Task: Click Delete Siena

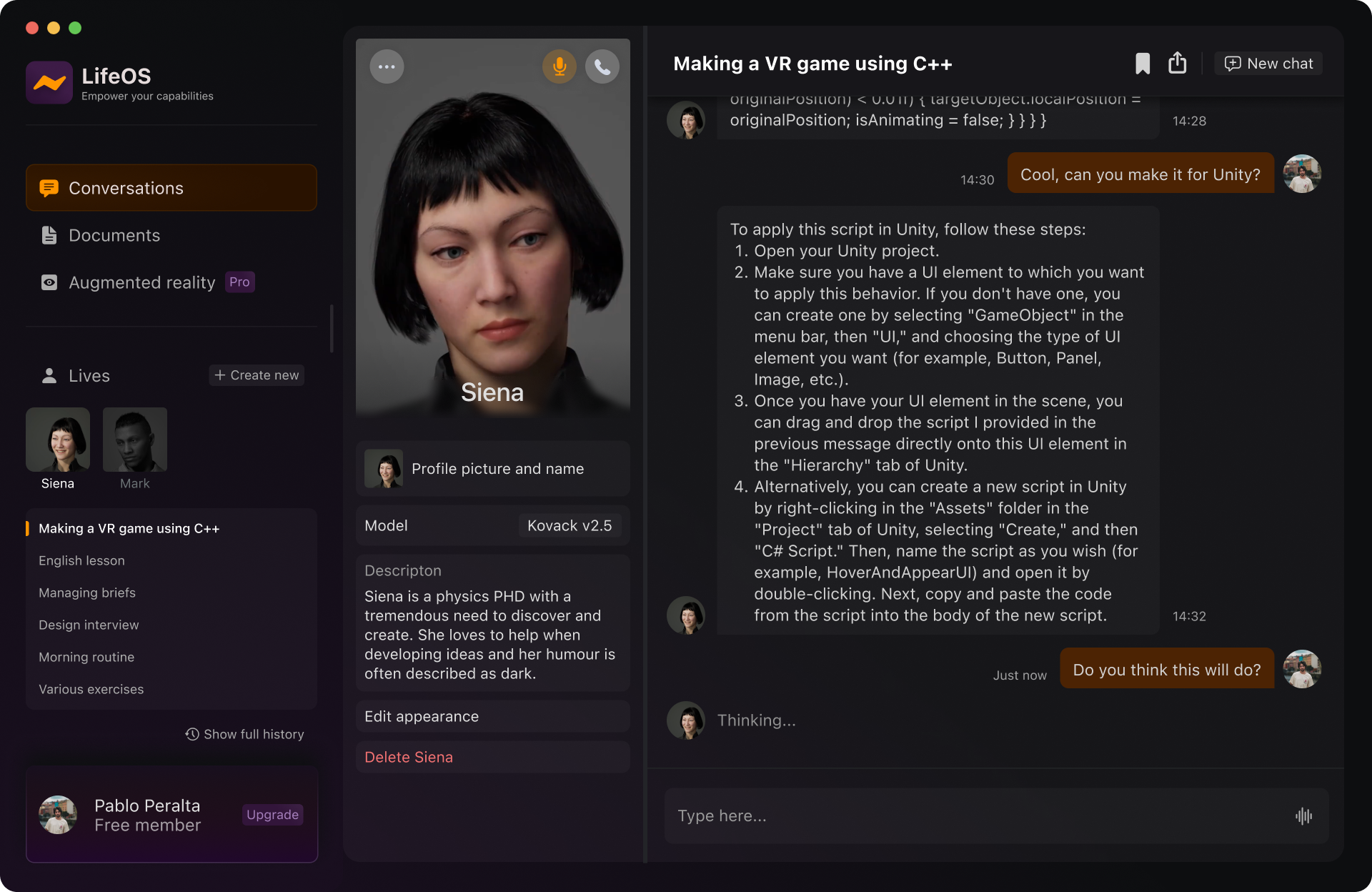Action: [x=409, y=757]
